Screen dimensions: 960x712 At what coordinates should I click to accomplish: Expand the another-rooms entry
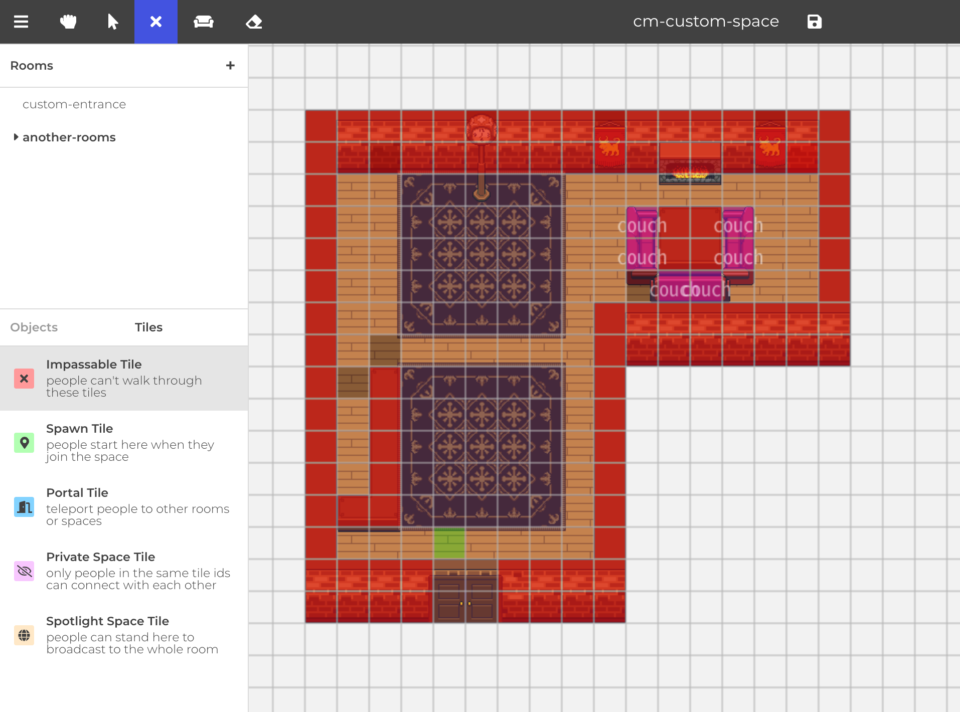15,137
